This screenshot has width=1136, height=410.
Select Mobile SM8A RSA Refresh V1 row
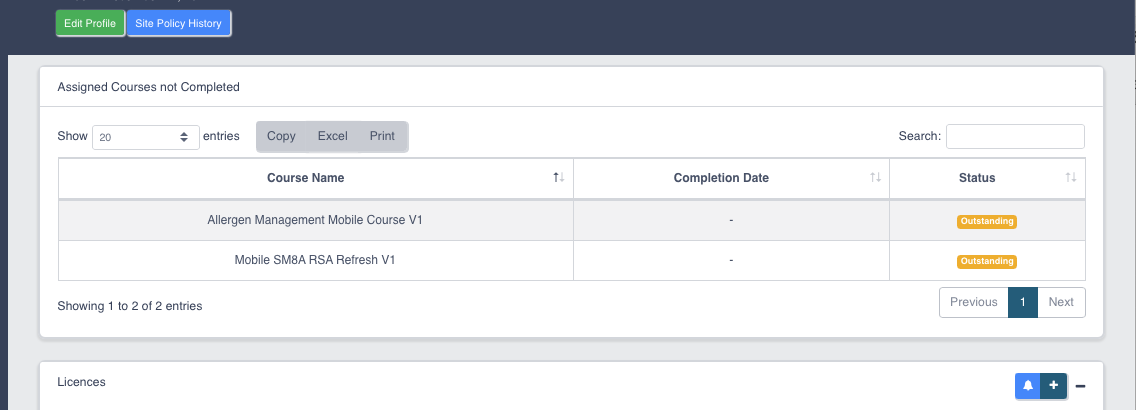pyautogui.click(x=572, y=260)
